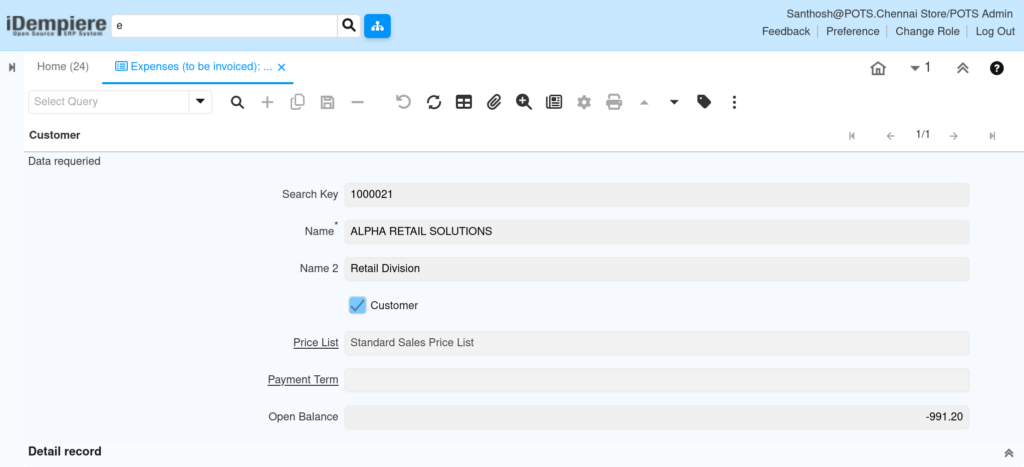
Task: Click the Process gear icon
Action: pyautogui.click(x=584, y=102)
